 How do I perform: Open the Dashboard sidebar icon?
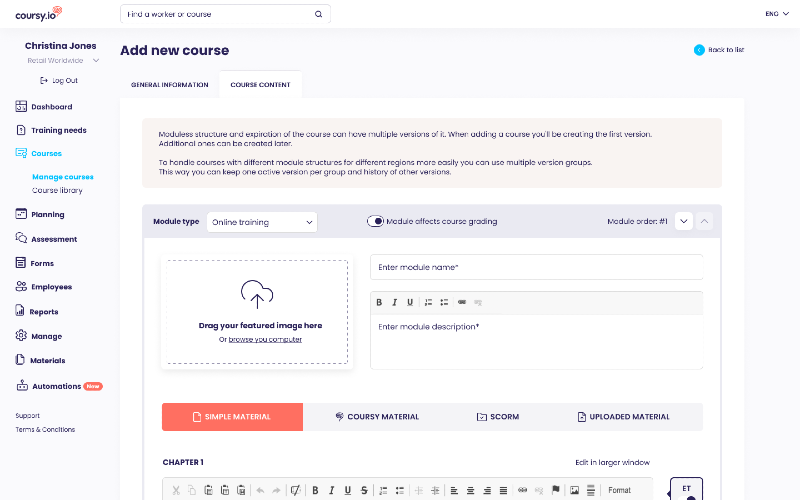pos(21,106)
